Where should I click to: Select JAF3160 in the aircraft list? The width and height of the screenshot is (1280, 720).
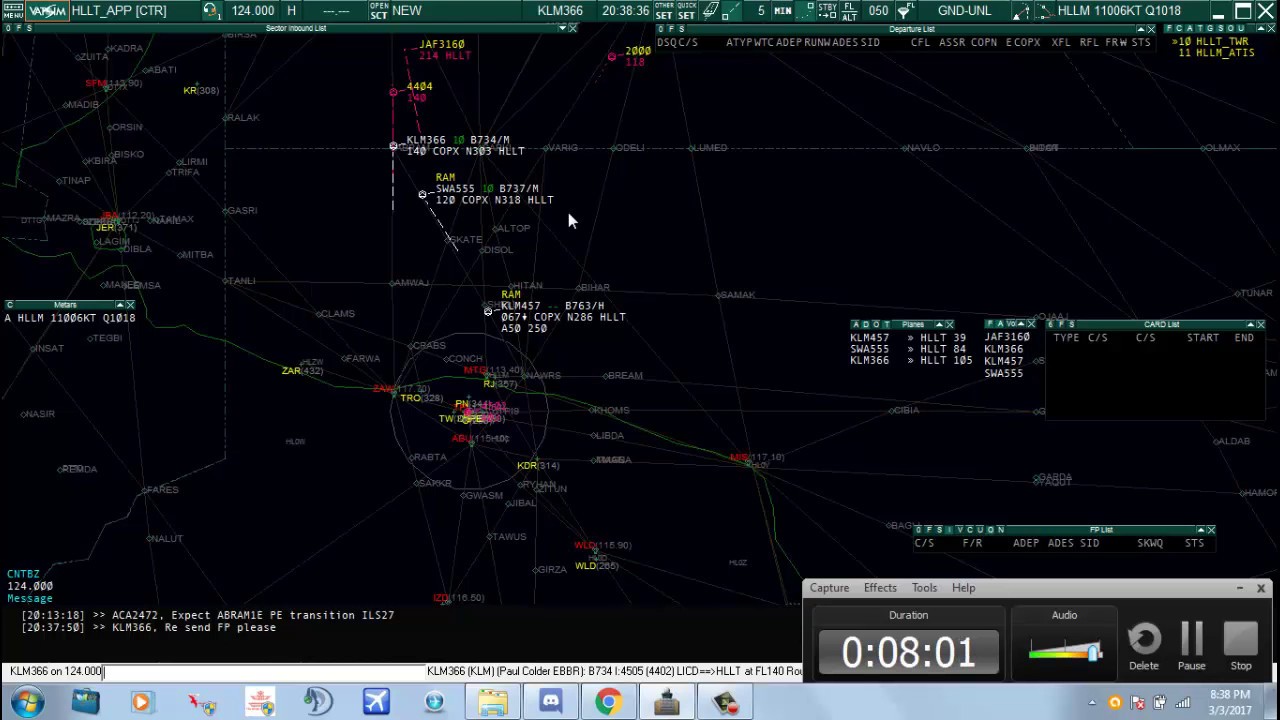(1006, 337)
